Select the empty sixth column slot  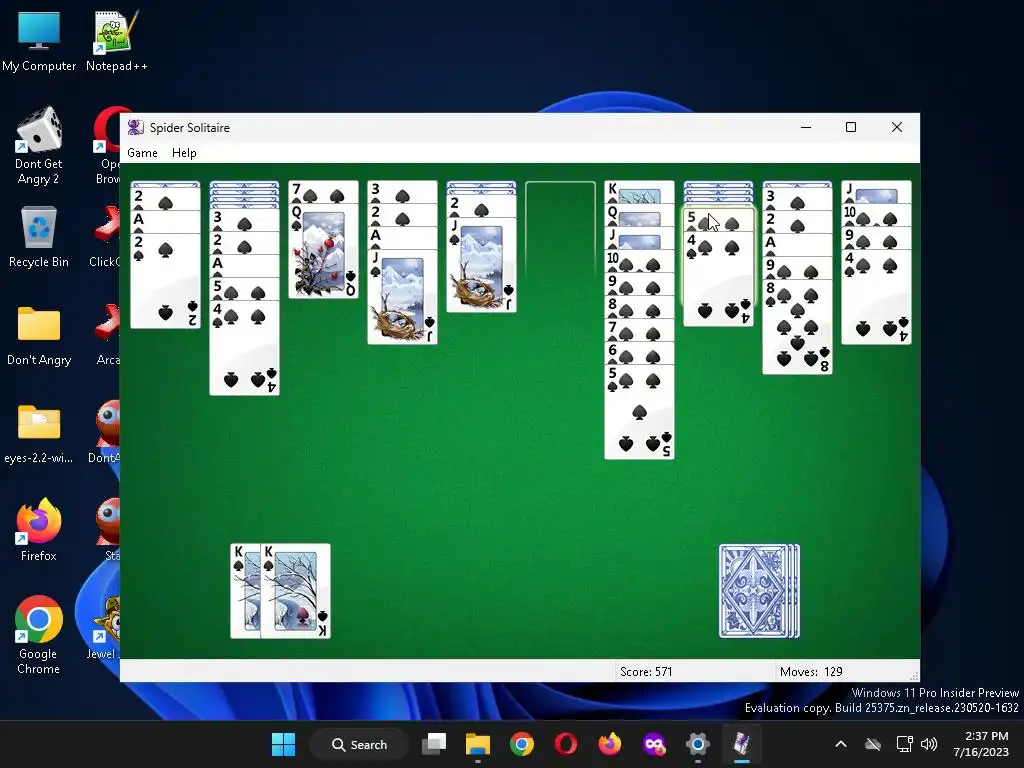pos(560,229)
